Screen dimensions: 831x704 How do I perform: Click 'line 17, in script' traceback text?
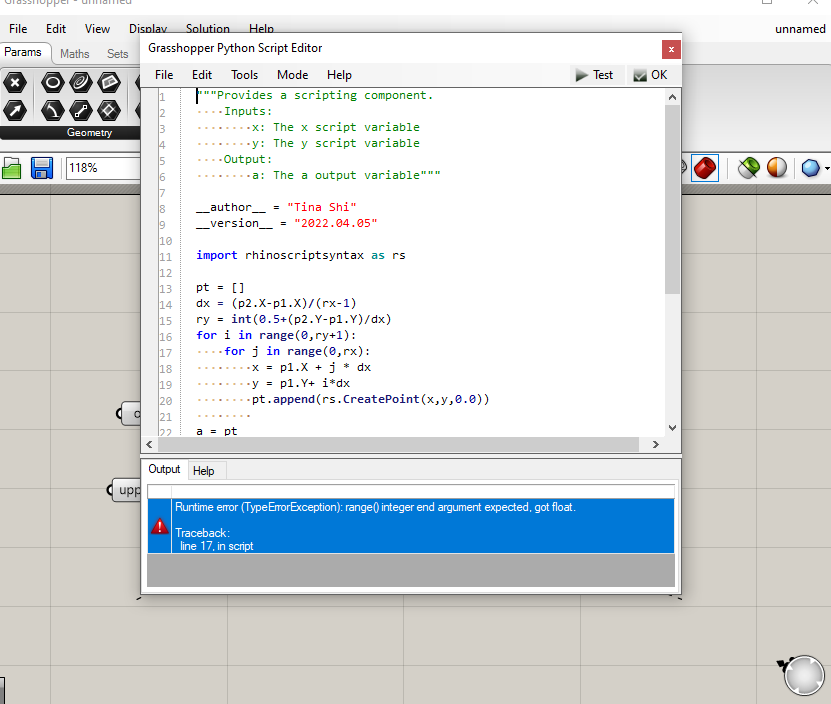(216, 546)
